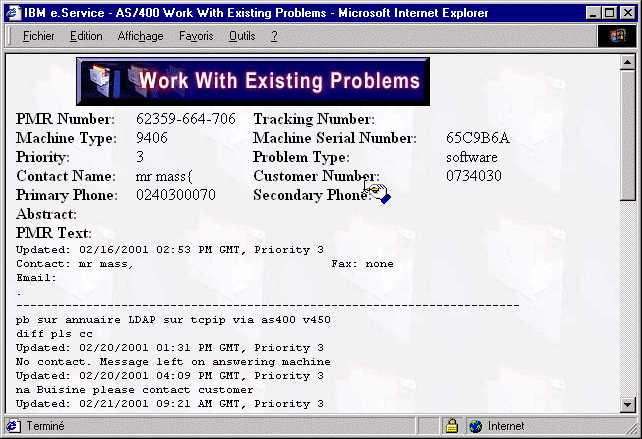
Task: Open the Favoris menu
Action: (x=196, y=36)
